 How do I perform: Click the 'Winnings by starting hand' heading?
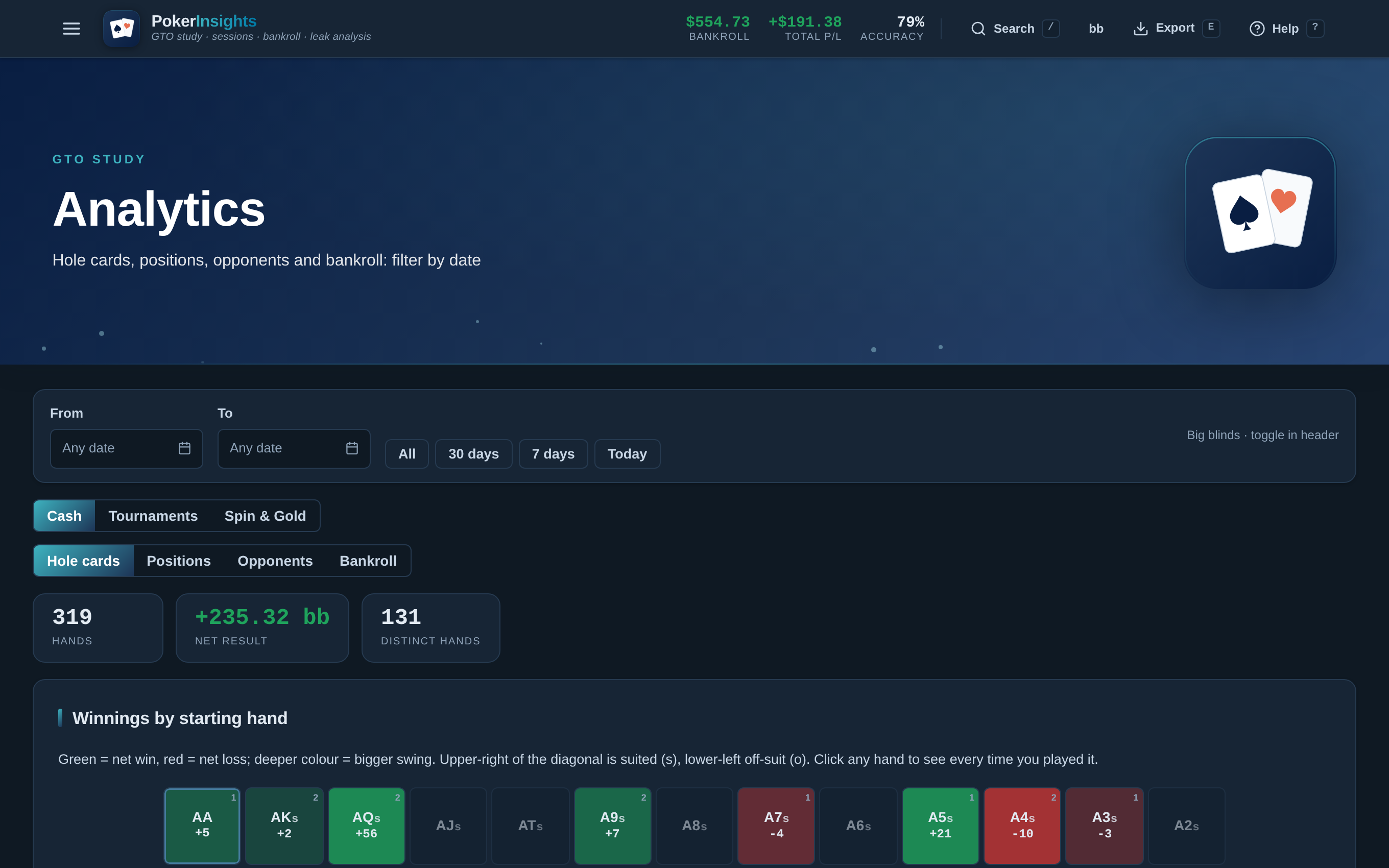click(180, 718)
